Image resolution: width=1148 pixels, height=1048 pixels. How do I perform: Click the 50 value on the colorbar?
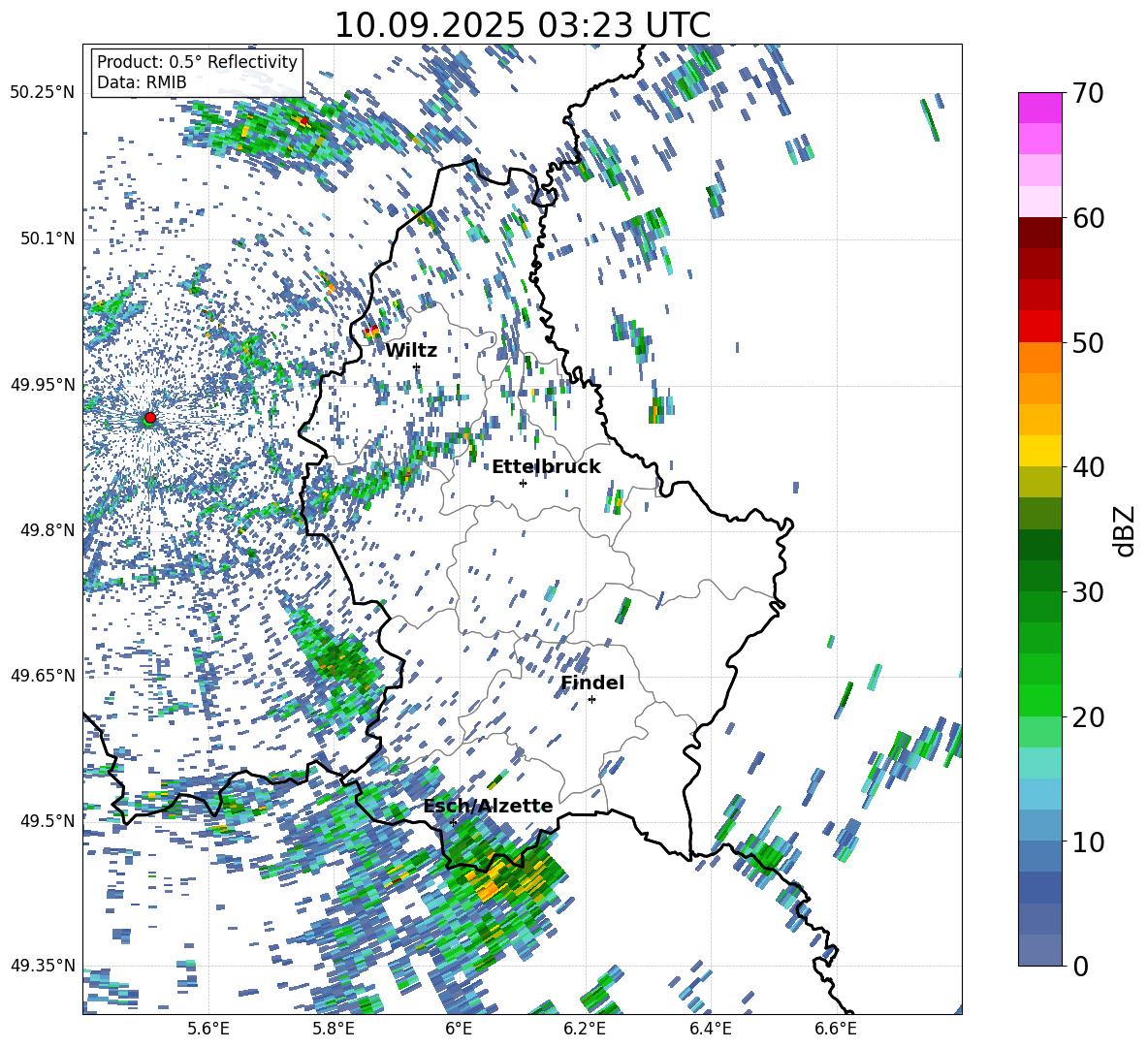[x=1088, y=343]
